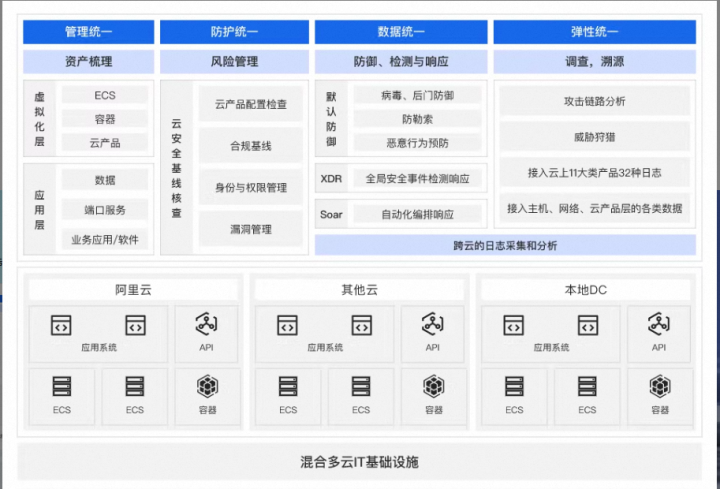Screen dimensions: 720x489
Task: Select the 容器 cube icon in 其他云 section
Action: point(434,386)
